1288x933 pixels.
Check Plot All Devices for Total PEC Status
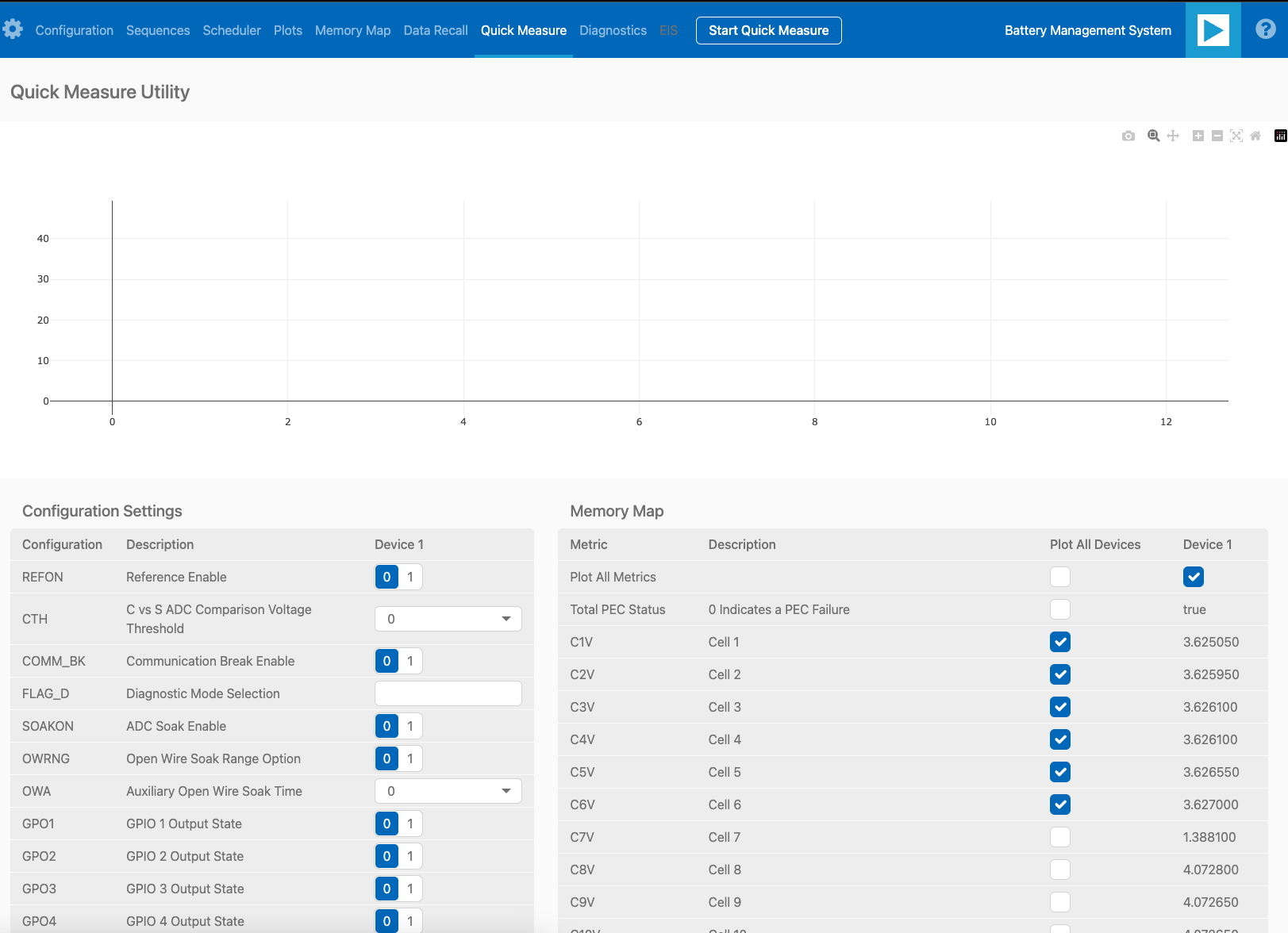coord(1059,609)
